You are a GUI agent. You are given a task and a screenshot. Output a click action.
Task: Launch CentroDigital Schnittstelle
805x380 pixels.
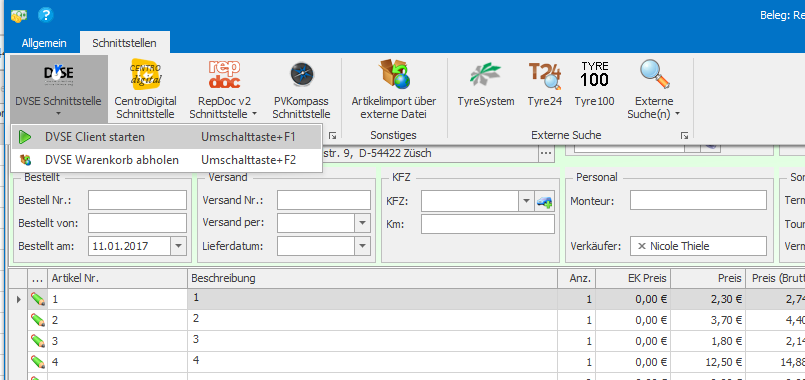tap(145, 88)
